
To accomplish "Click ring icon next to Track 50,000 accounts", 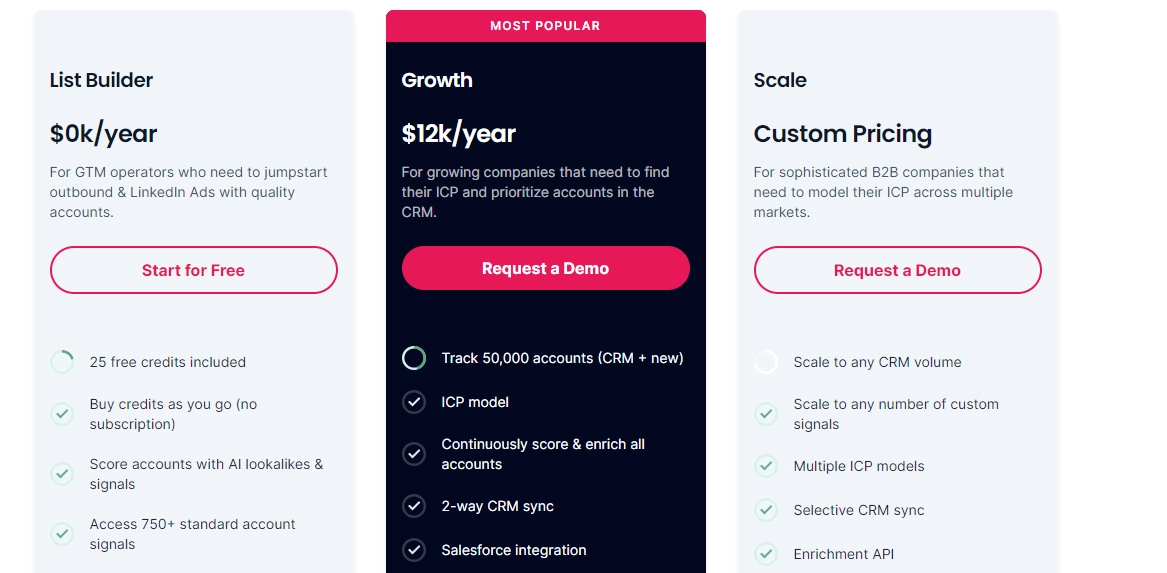I will [414, 359].
